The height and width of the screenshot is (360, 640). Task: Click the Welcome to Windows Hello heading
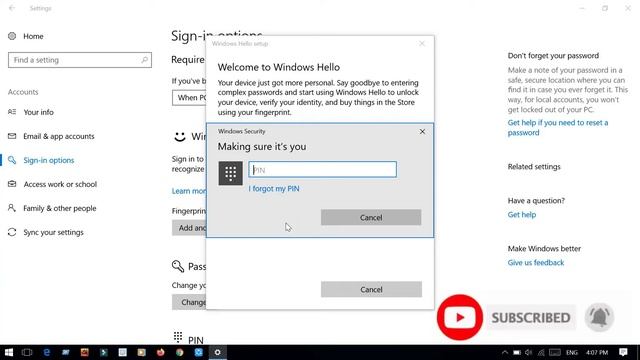point(278,67)
